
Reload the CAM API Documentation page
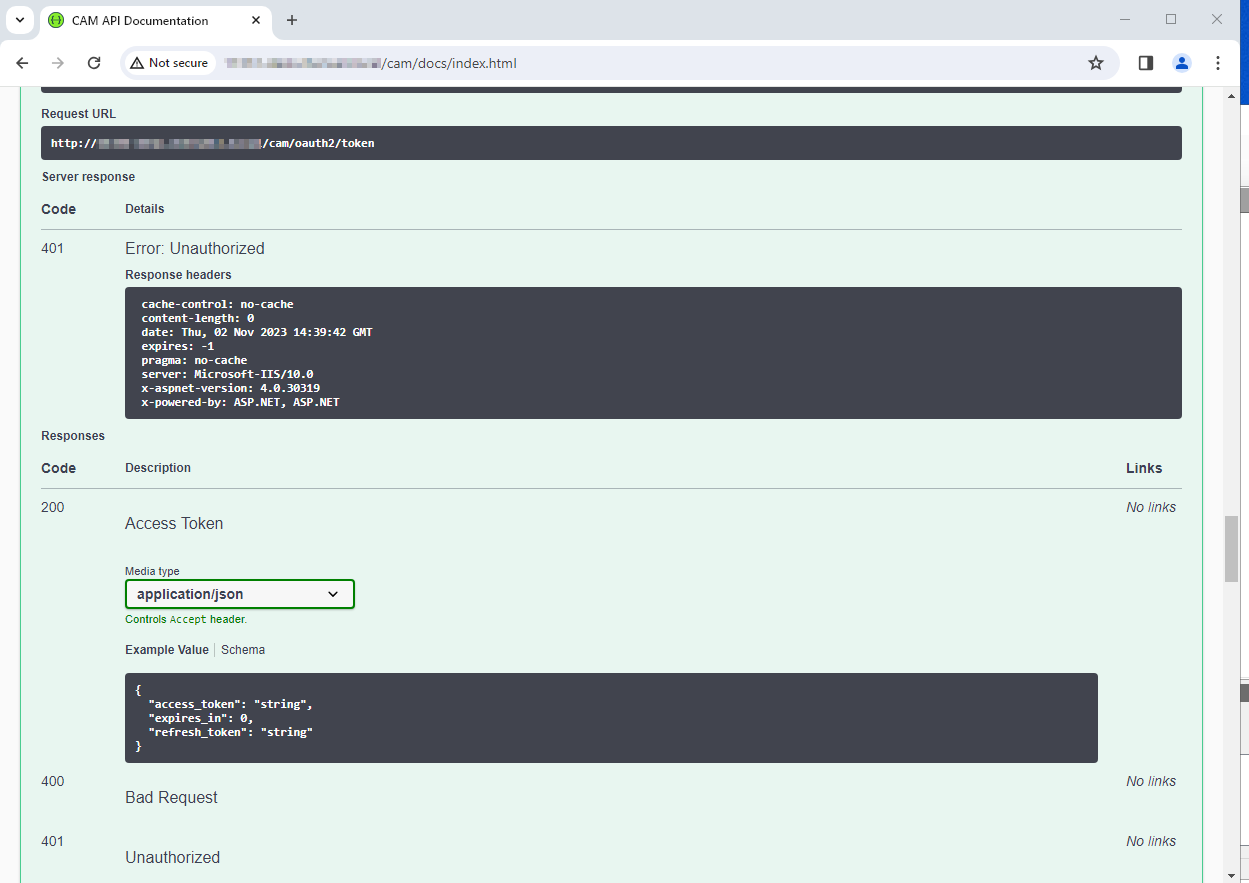click(94, 63)
